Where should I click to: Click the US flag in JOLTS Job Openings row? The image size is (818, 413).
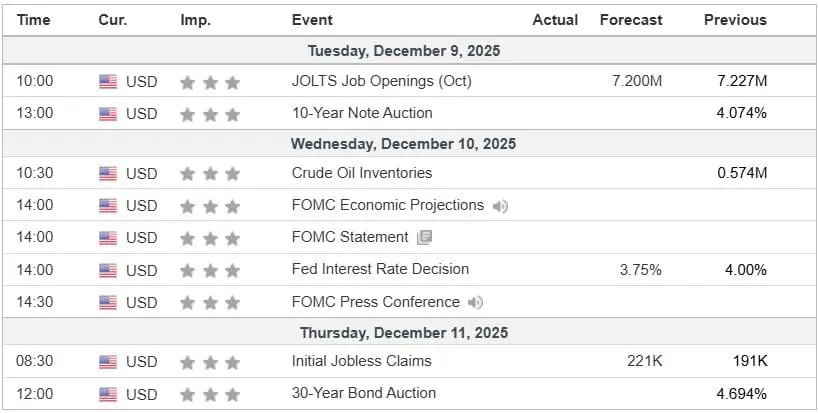coord(108,82)
